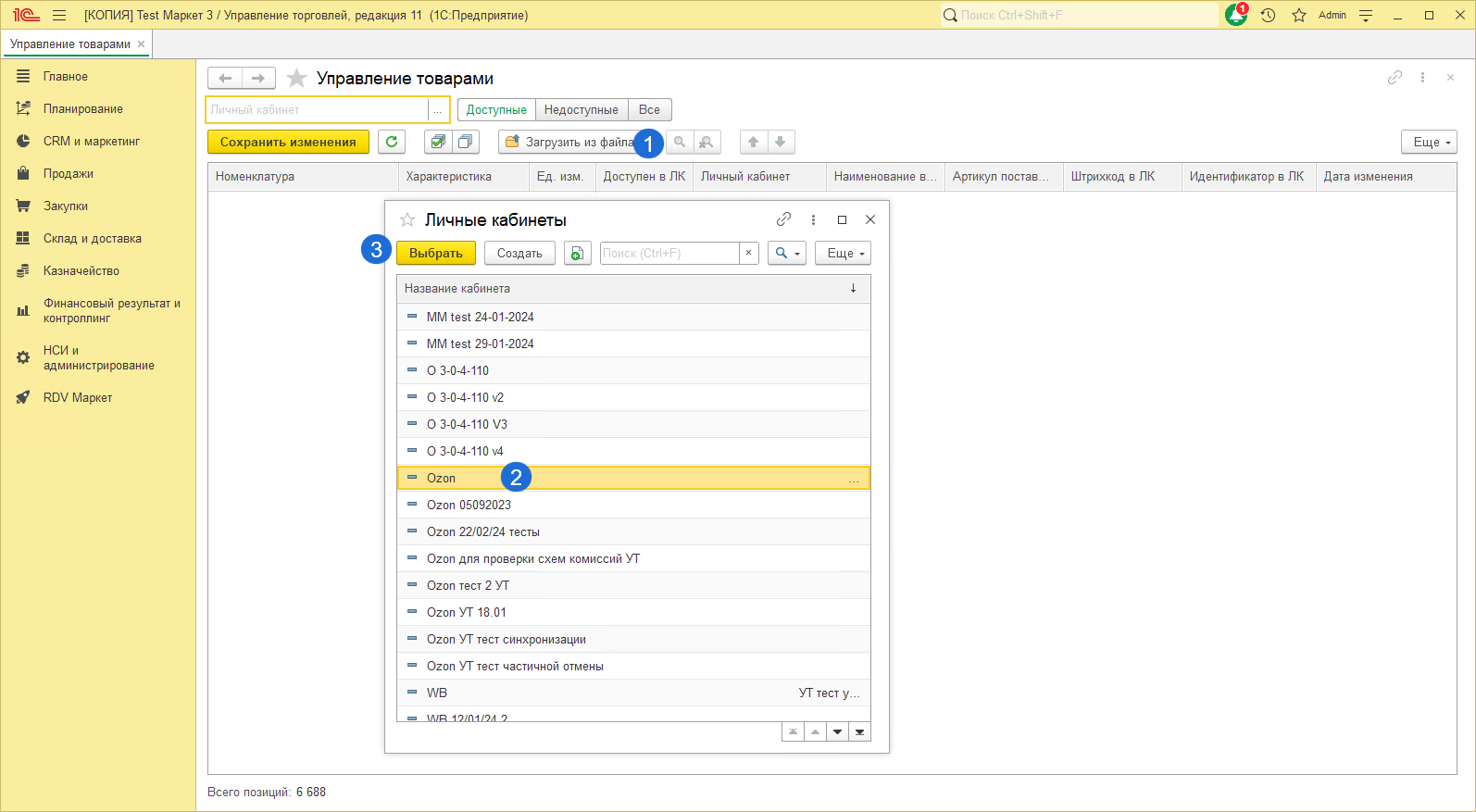Click the uncheck all rows icon
This screenshot has width=1476, height=812.
(x=466, y=142)
